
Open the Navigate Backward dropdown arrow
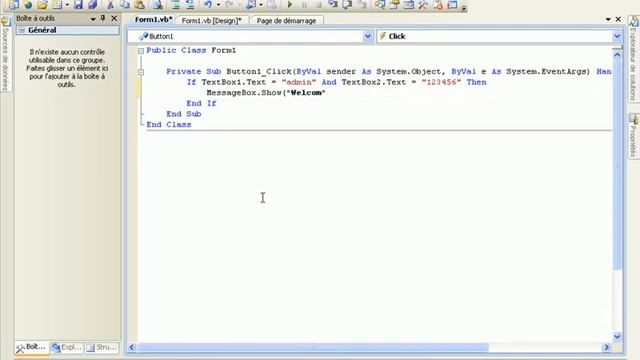tap(261, 5)
